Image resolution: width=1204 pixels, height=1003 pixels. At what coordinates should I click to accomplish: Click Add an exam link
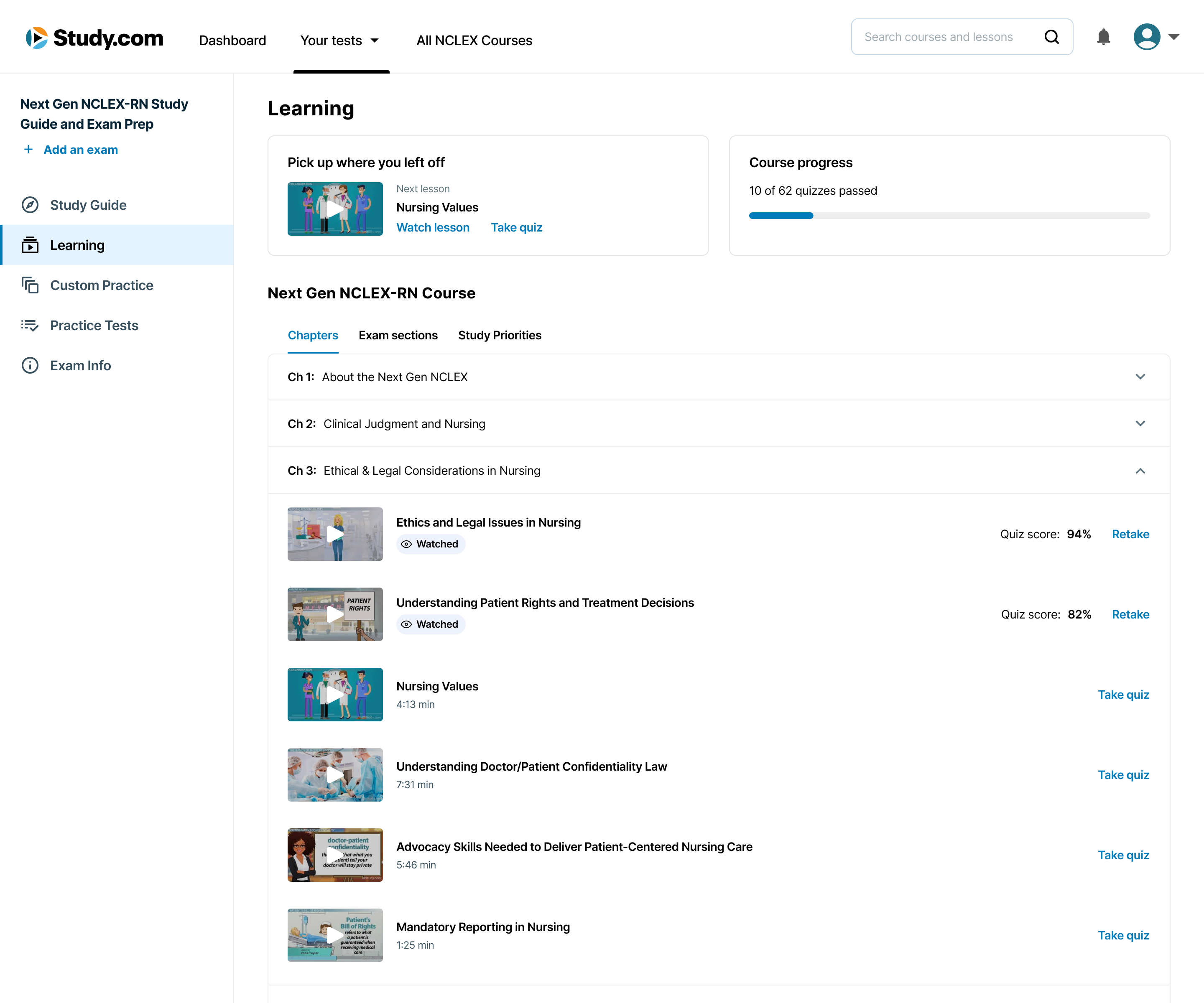[x=80, y=150]
